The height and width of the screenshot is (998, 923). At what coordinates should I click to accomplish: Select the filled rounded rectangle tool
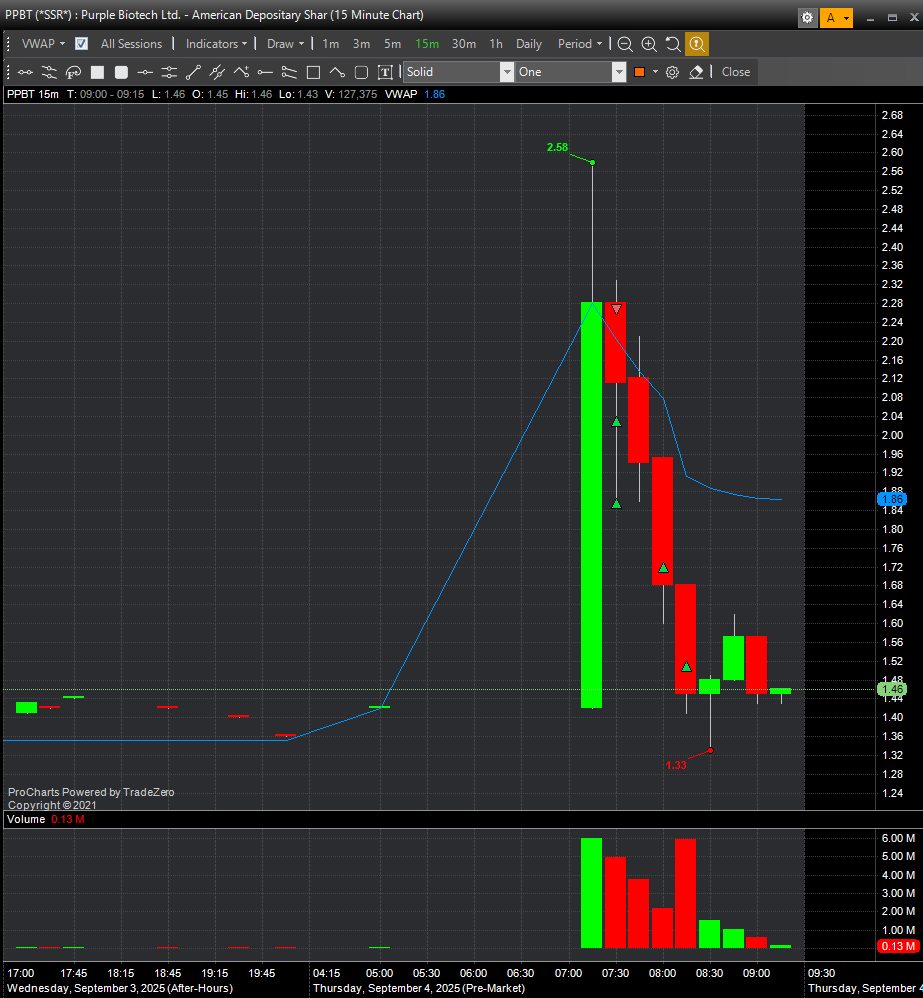tap(121, 72)
